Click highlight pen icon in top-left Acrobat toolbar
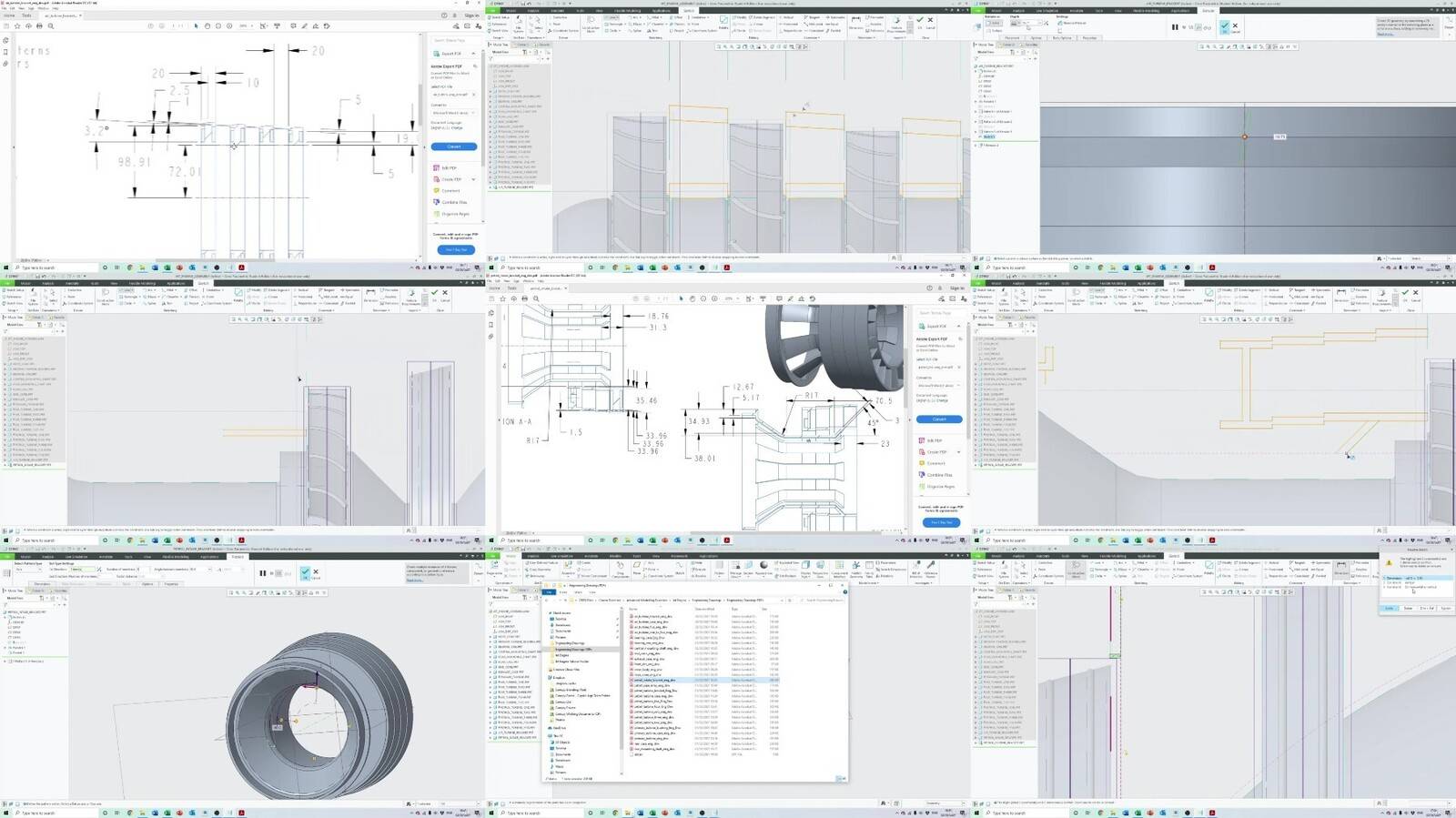Screen dimensions: 1456x818 pyautogui.click(x=304, y=26)
